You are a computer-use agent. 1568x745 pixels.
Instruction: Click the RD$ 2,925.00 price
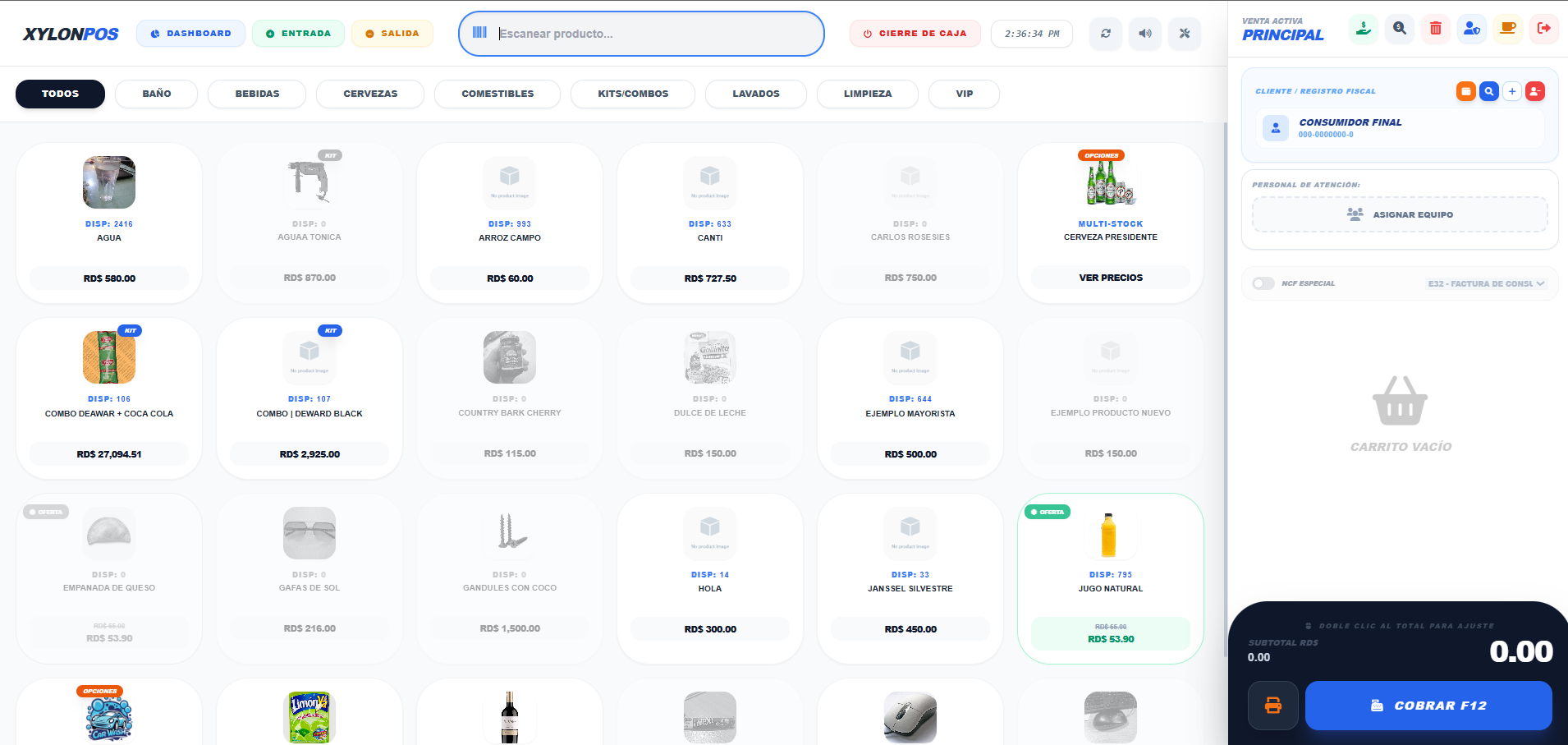(309, 454)
